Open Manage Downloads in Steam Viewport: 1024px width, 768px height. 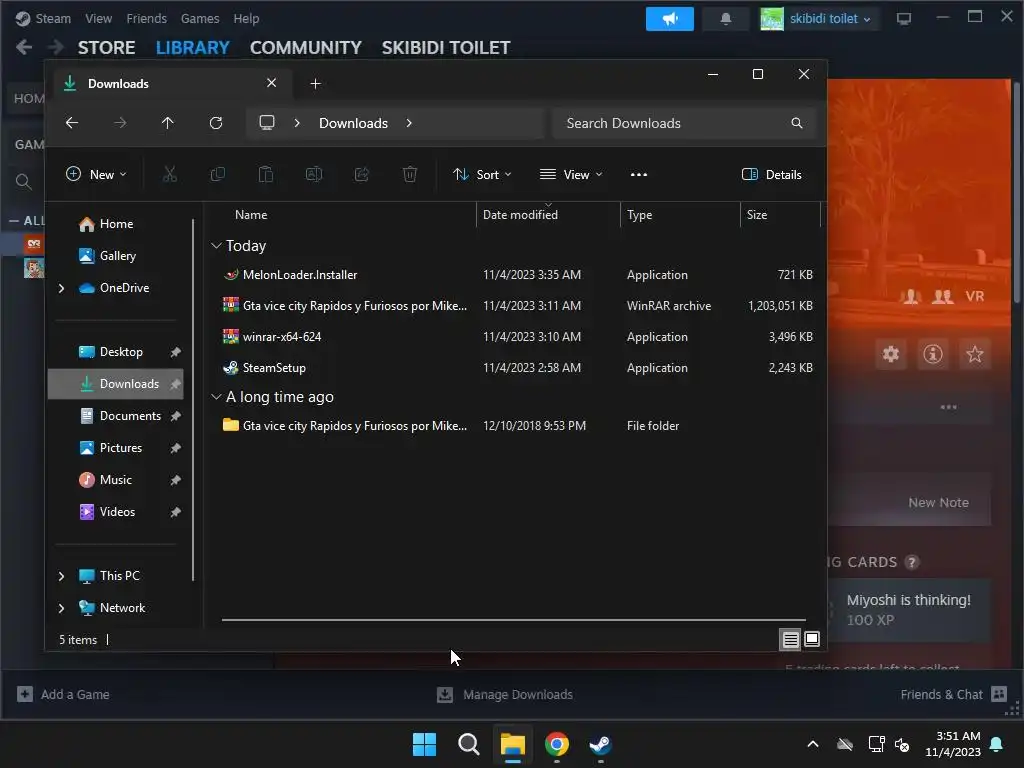pos(505,694)
